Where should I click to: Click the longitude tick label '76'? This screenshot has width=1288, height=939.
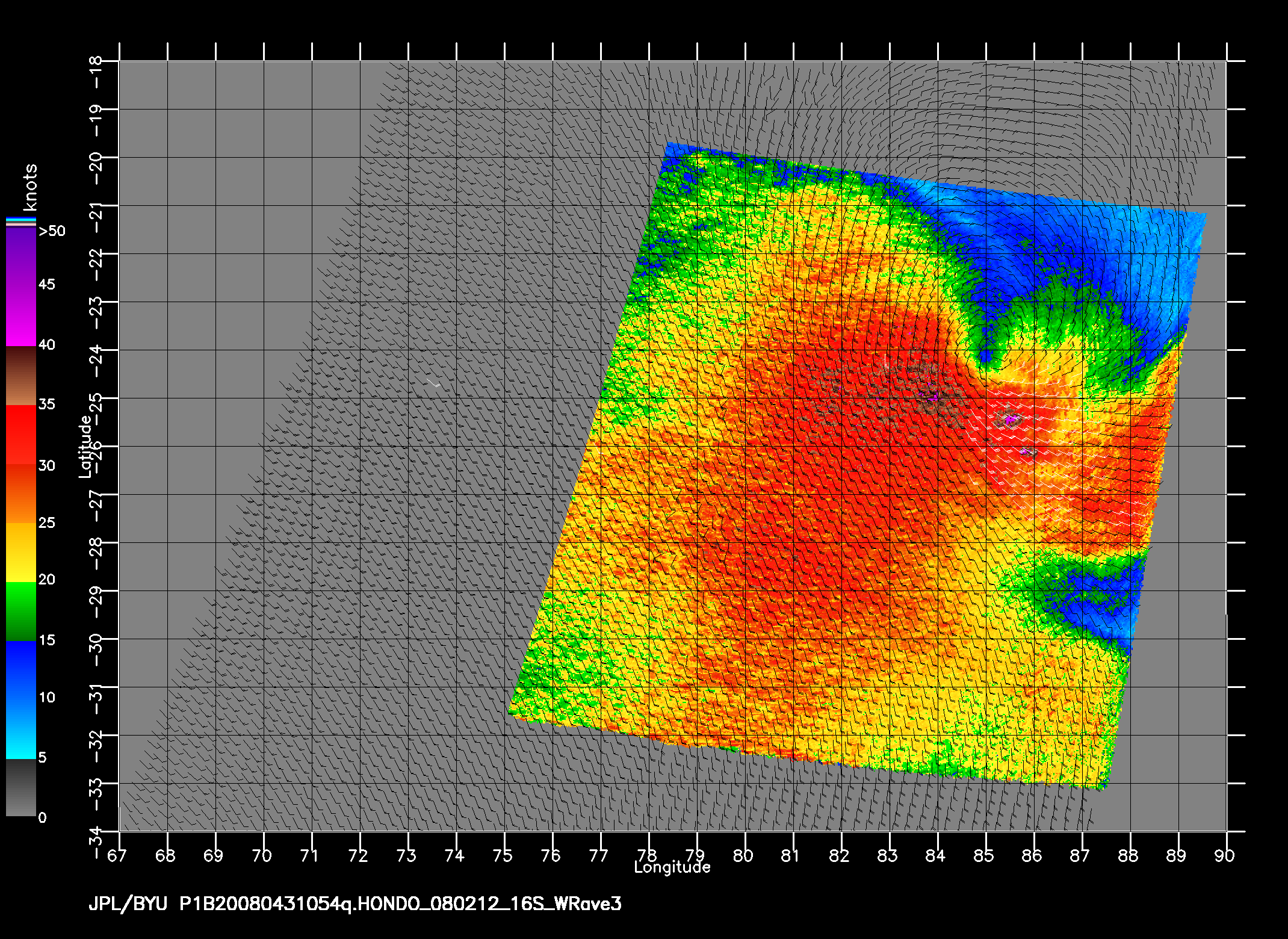(551, 855)
